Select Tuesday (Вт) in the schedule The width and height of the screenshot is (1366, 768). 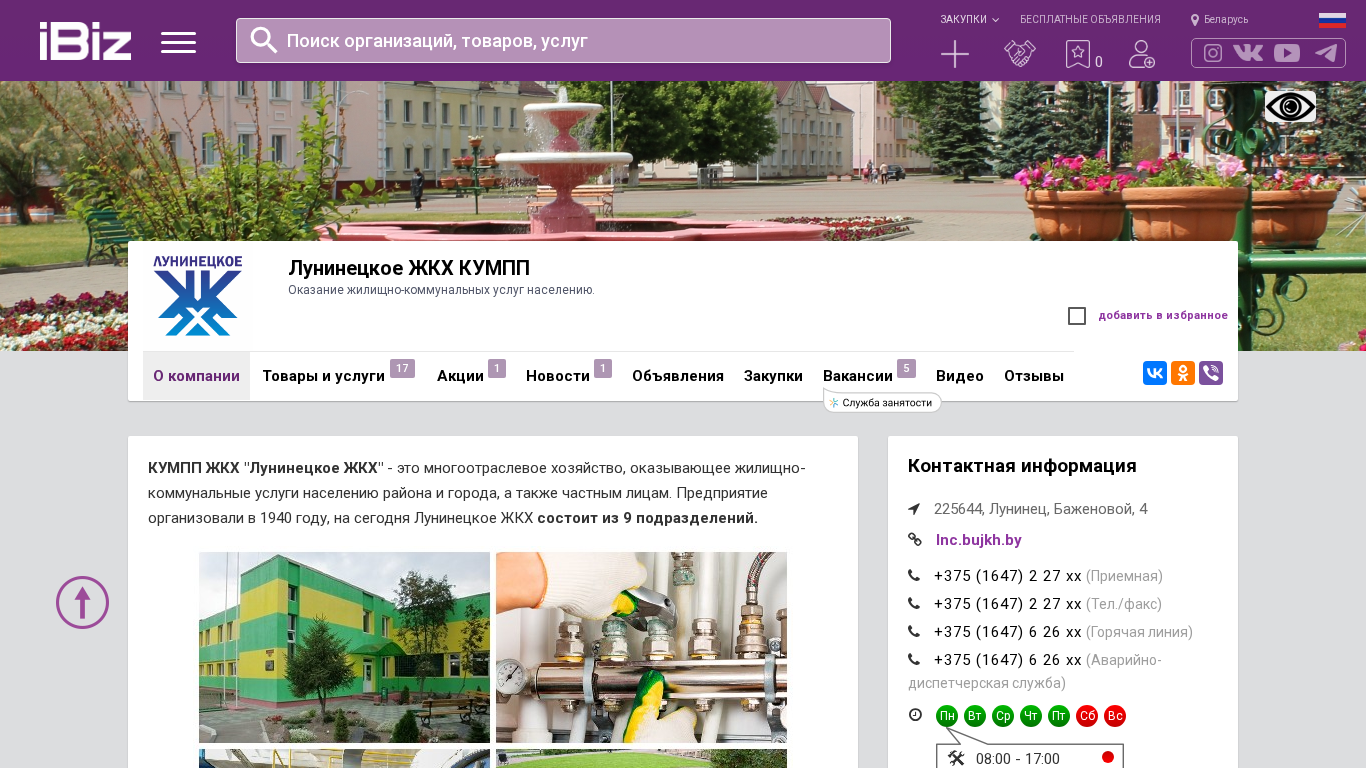pyautogui.click(x=975, y=716)
